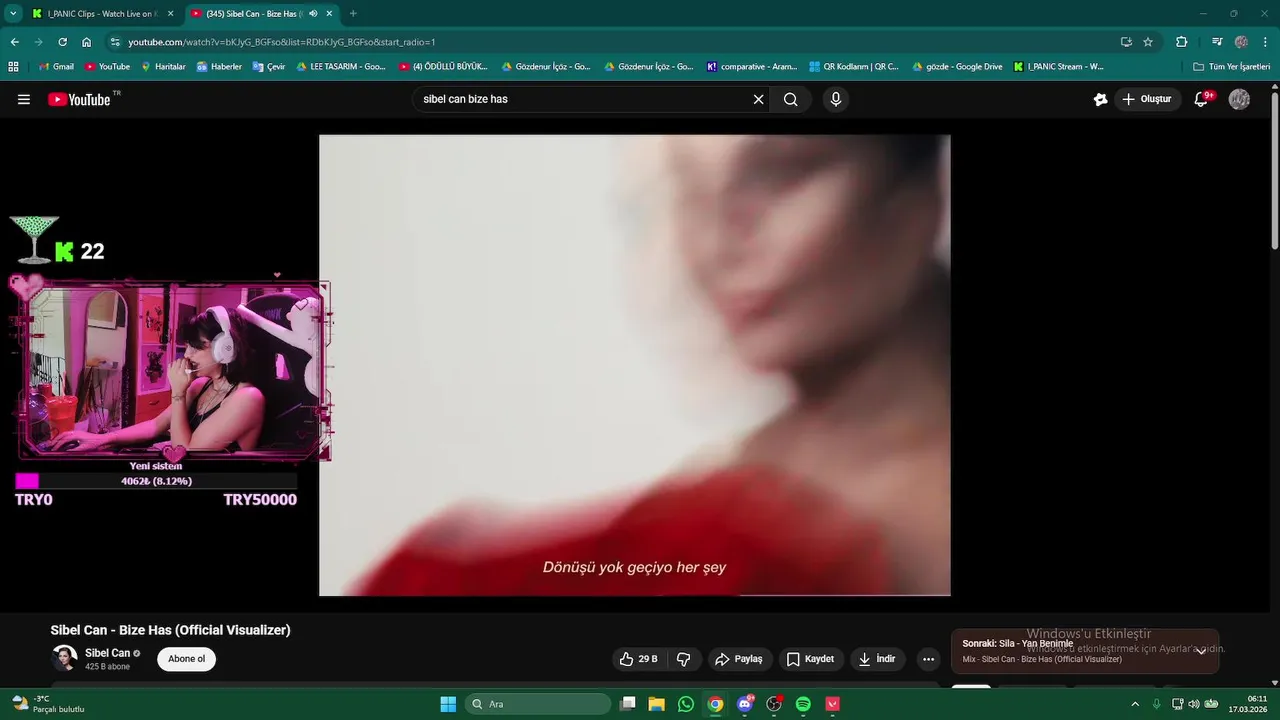
Task: Click the browser address bar URL
Action: click(x=282, y=42)
